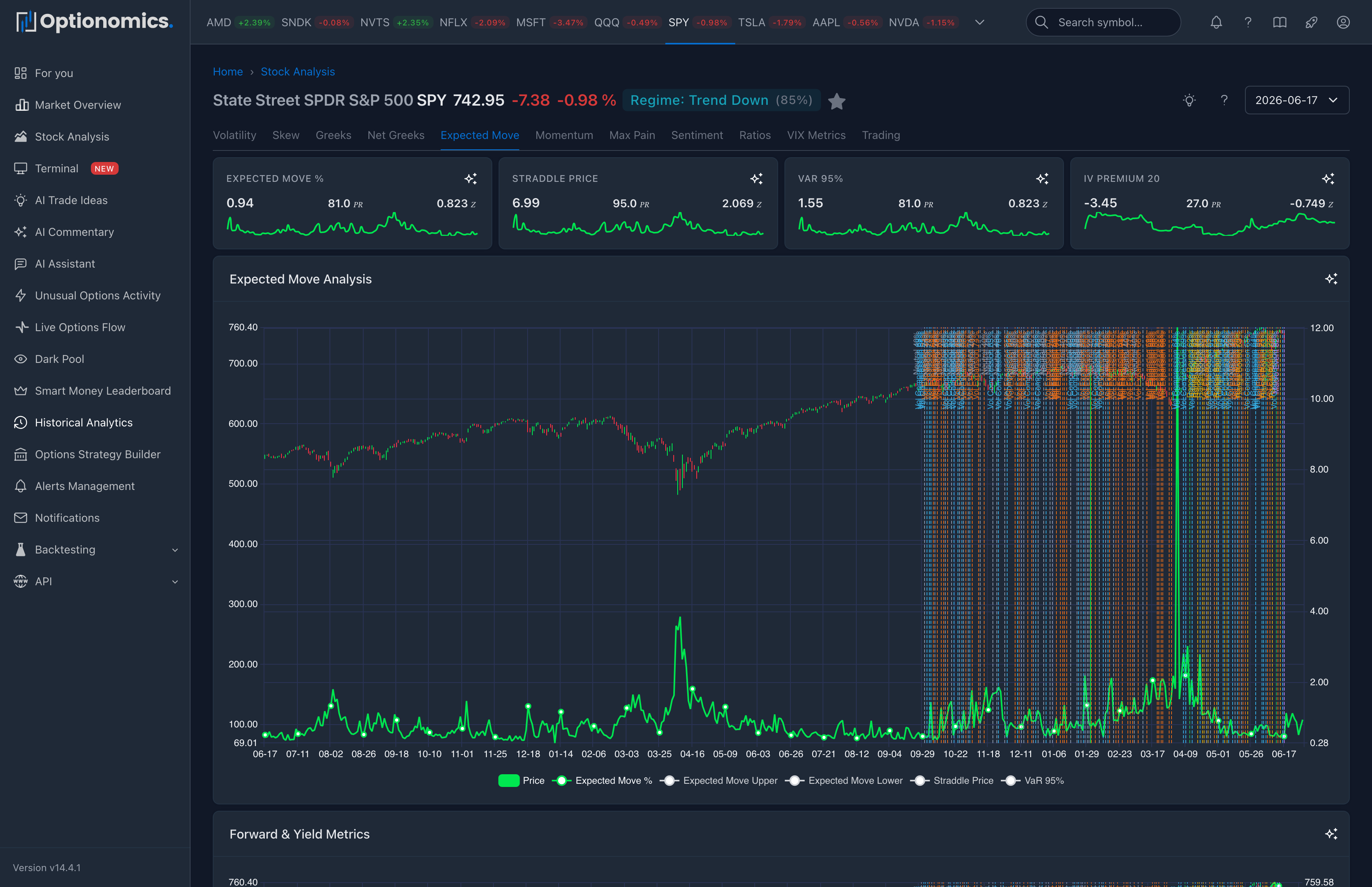Switch to the Ratios tab

tap(755, 135)
